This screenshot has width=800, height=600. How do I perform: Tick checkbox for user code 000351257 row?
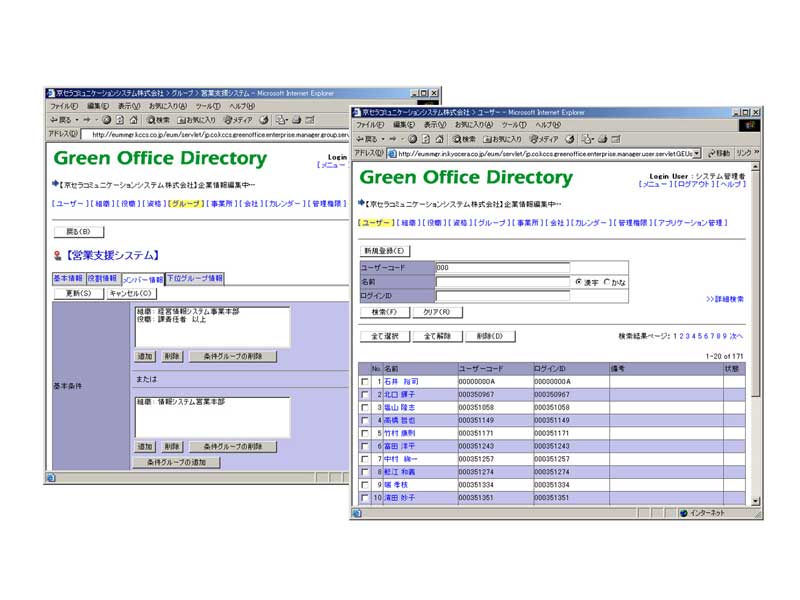[x=365, y=459]
